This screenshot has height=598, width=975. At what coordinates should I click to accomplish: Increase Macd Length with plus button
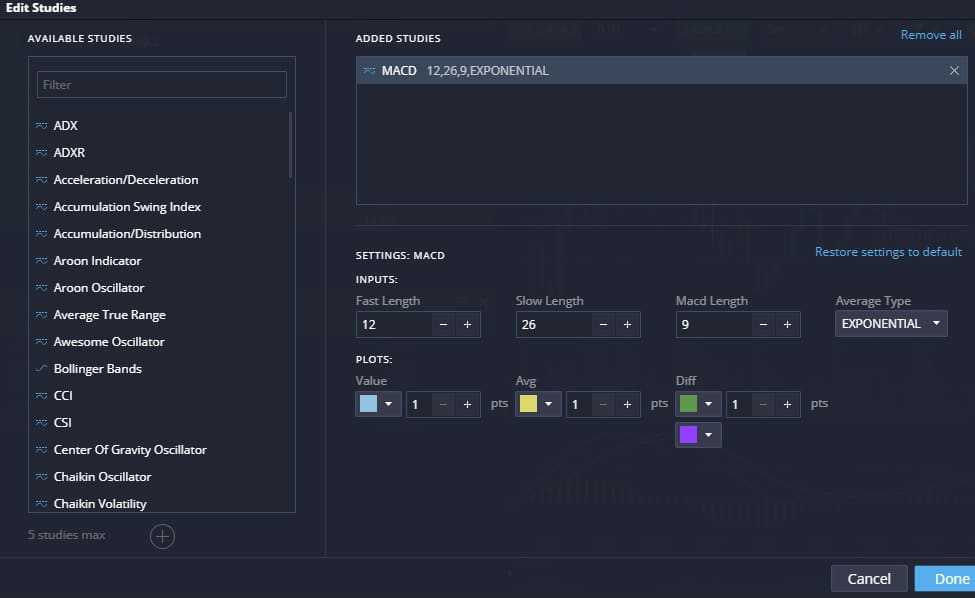[x=787, y=325]
